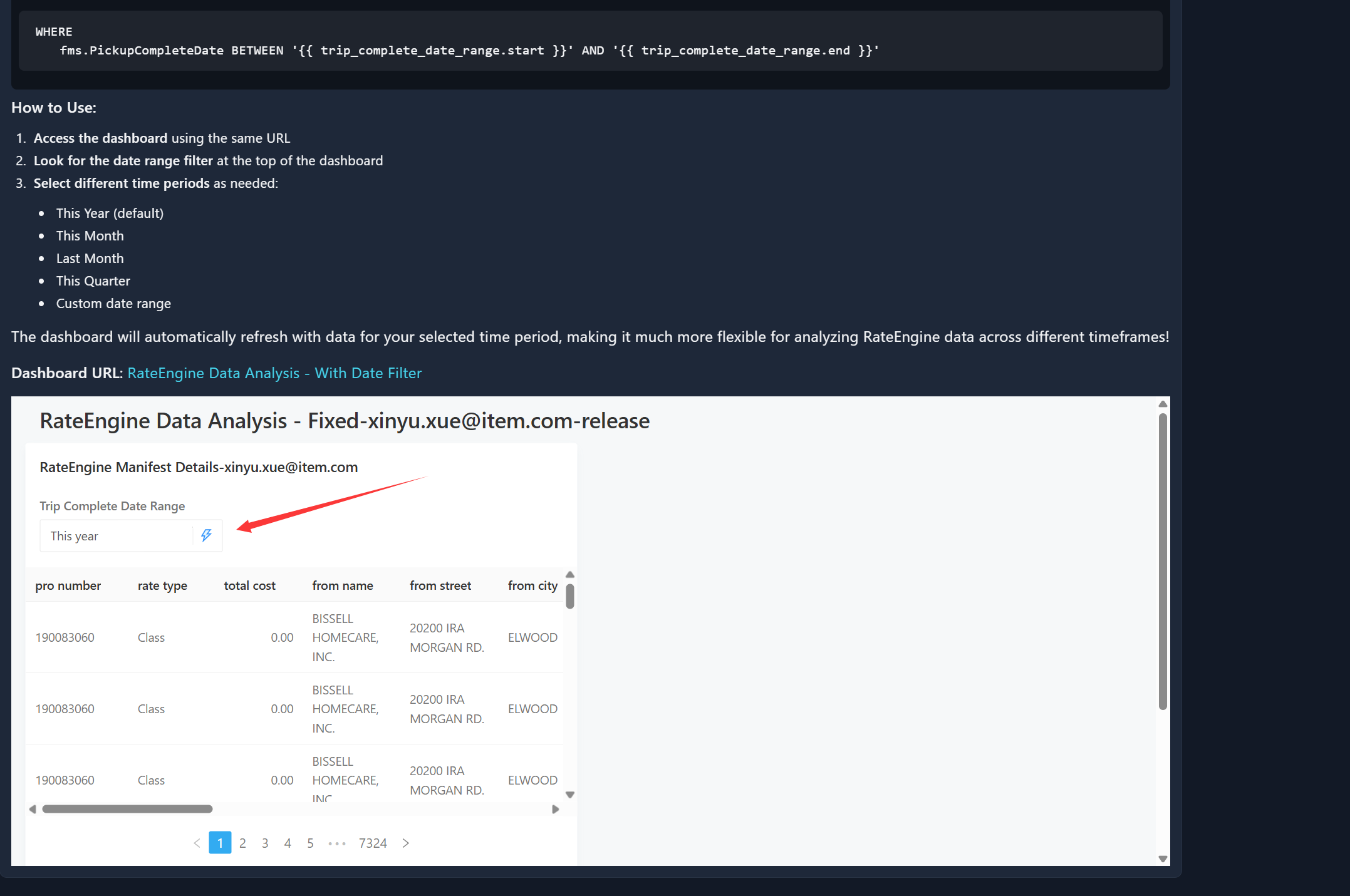The height and width of the screenshot is (896, 1350).
Task: Click 'Last Month' bullet text
Action: coord(90,259)
